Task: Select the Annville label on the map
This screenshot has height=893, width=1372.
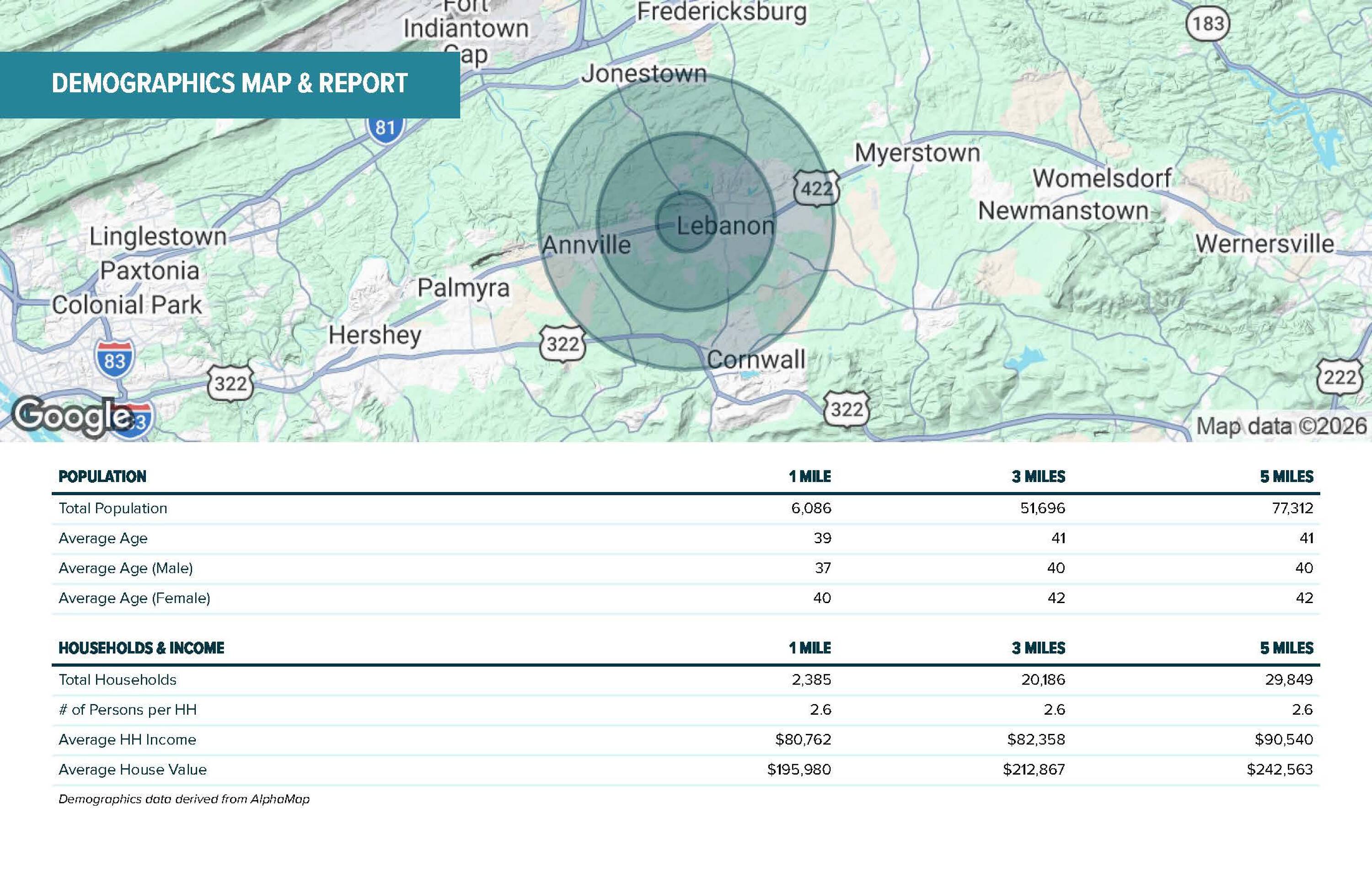Action: [586, 245]
